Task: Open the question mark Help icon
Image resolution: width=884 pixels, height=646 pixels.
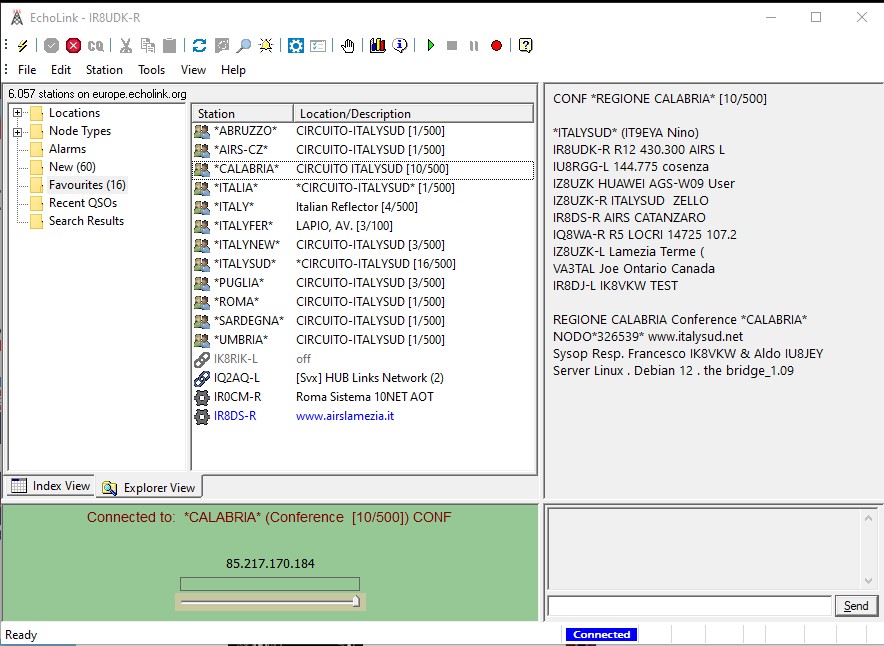Action: [525, 46]
